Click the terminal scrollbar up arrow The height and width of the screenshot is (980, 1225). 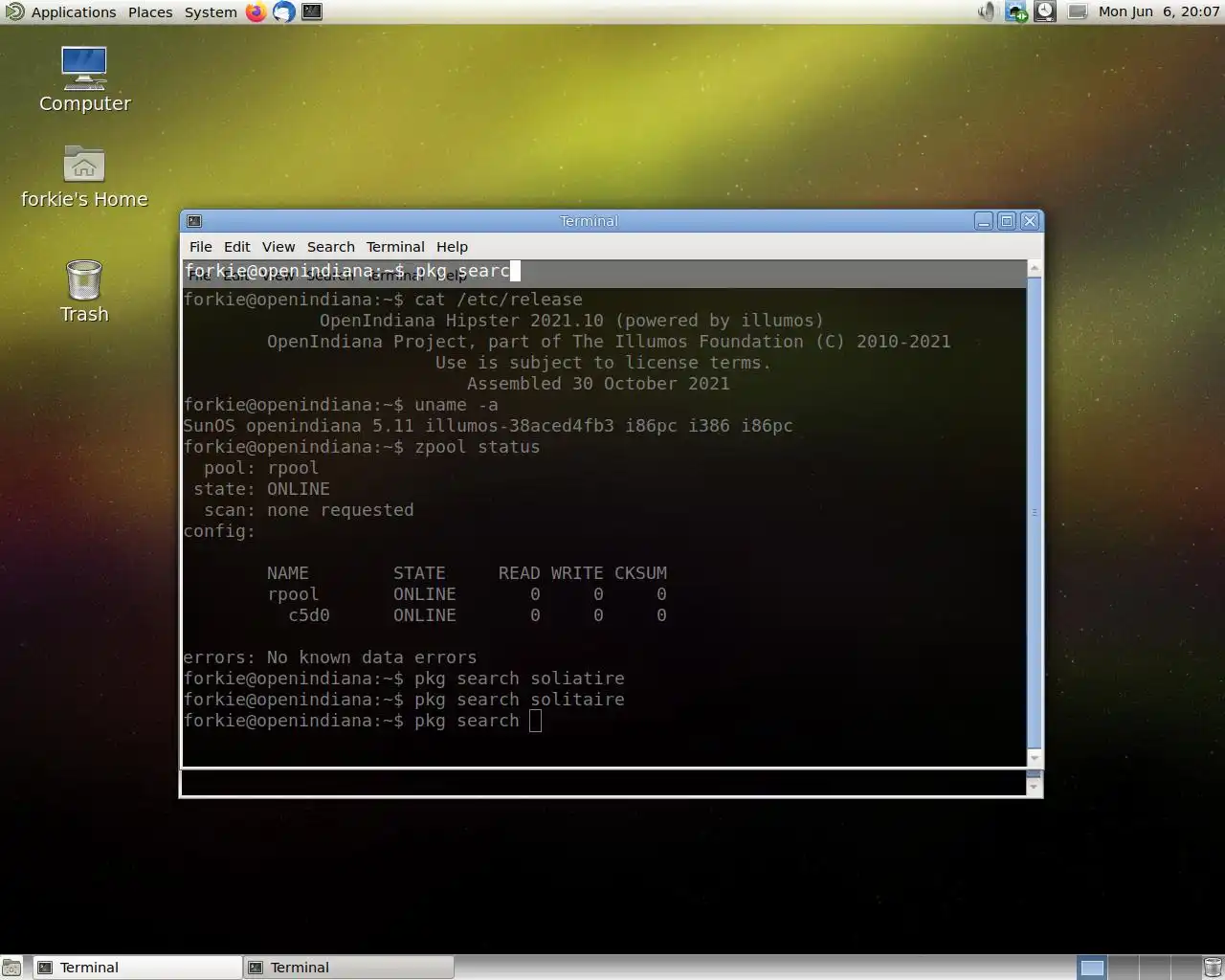tap(1035, 268)
